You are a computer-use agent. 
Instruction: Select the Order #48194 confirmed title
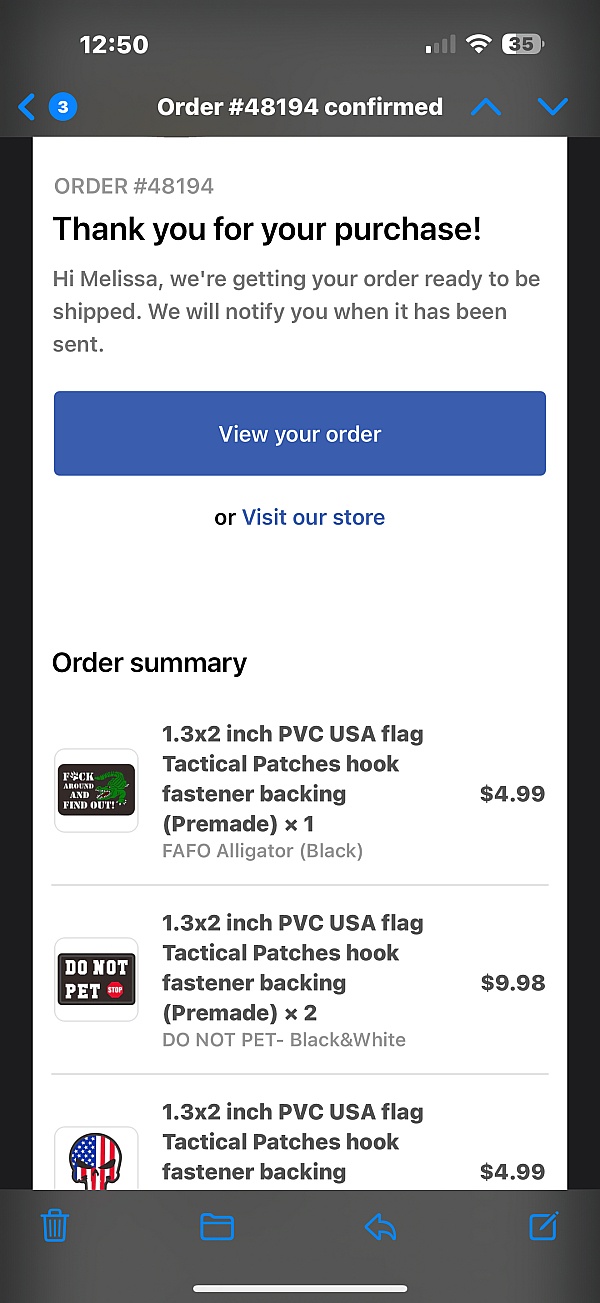(300, 106)
